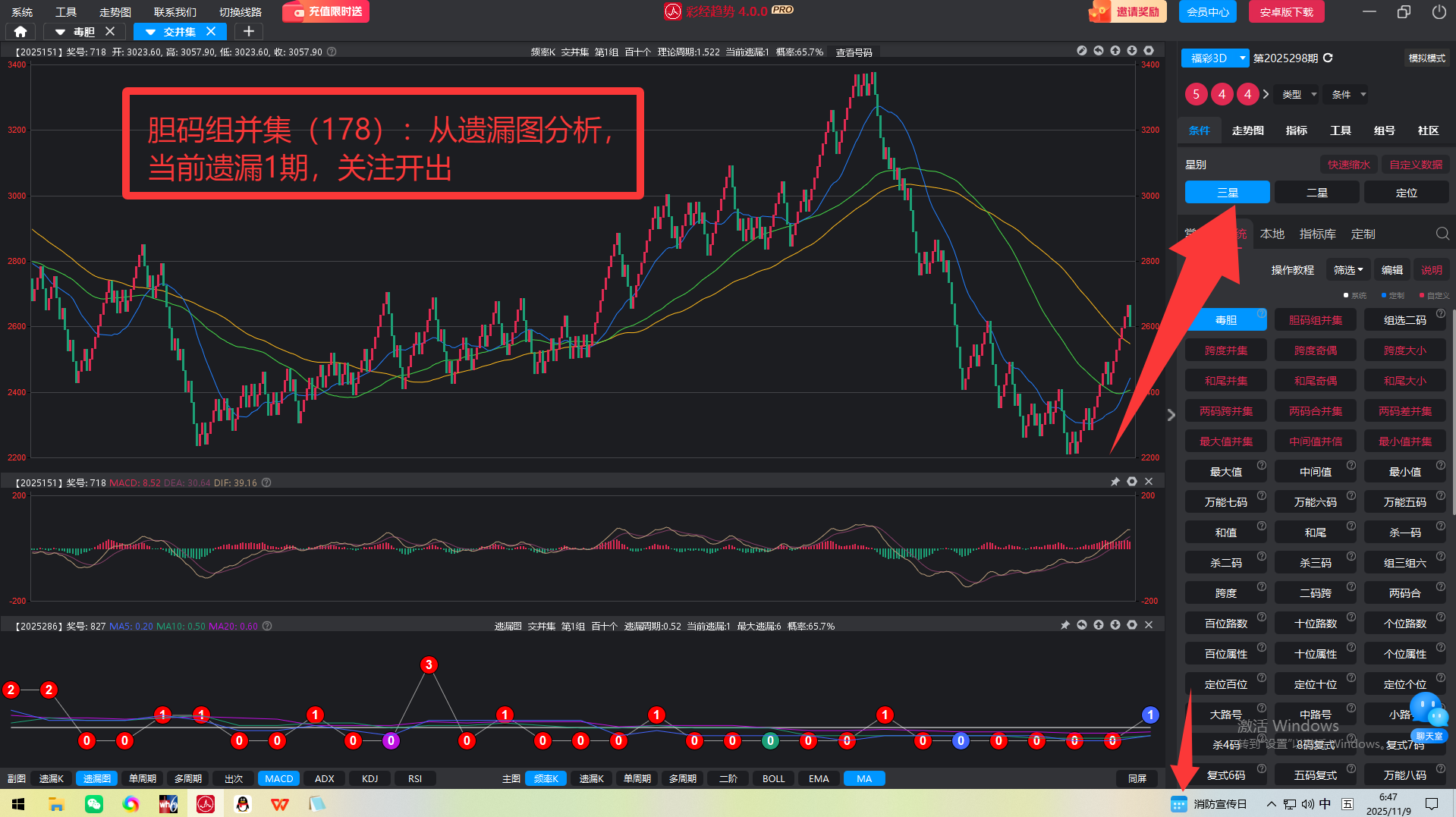Click the red circle 3 marker on 遗漏图
1456x817 pixels.
tap(429, 665)
